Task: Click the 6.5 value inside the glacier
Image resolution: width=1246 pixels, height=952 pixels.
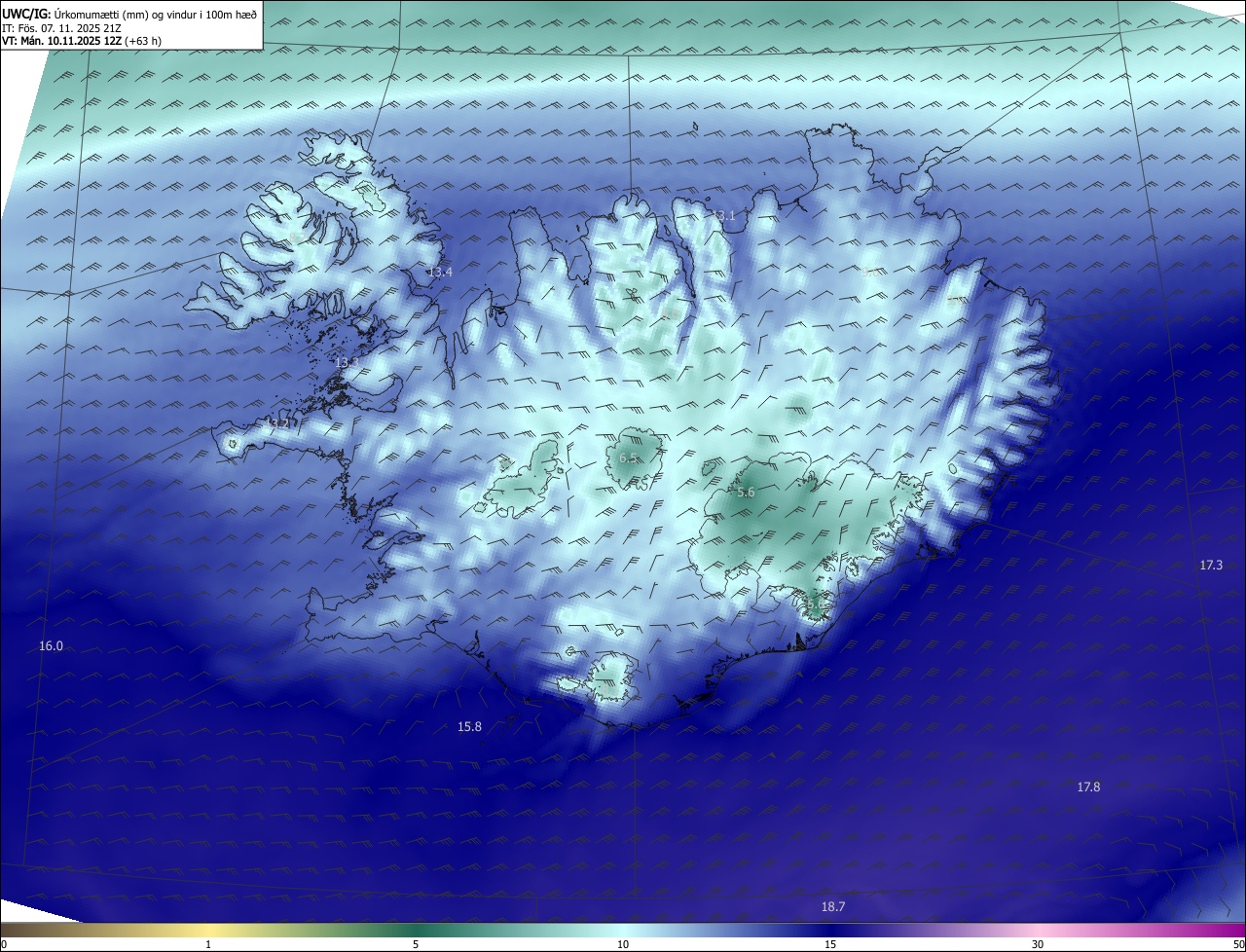Action: click(628, 458)
